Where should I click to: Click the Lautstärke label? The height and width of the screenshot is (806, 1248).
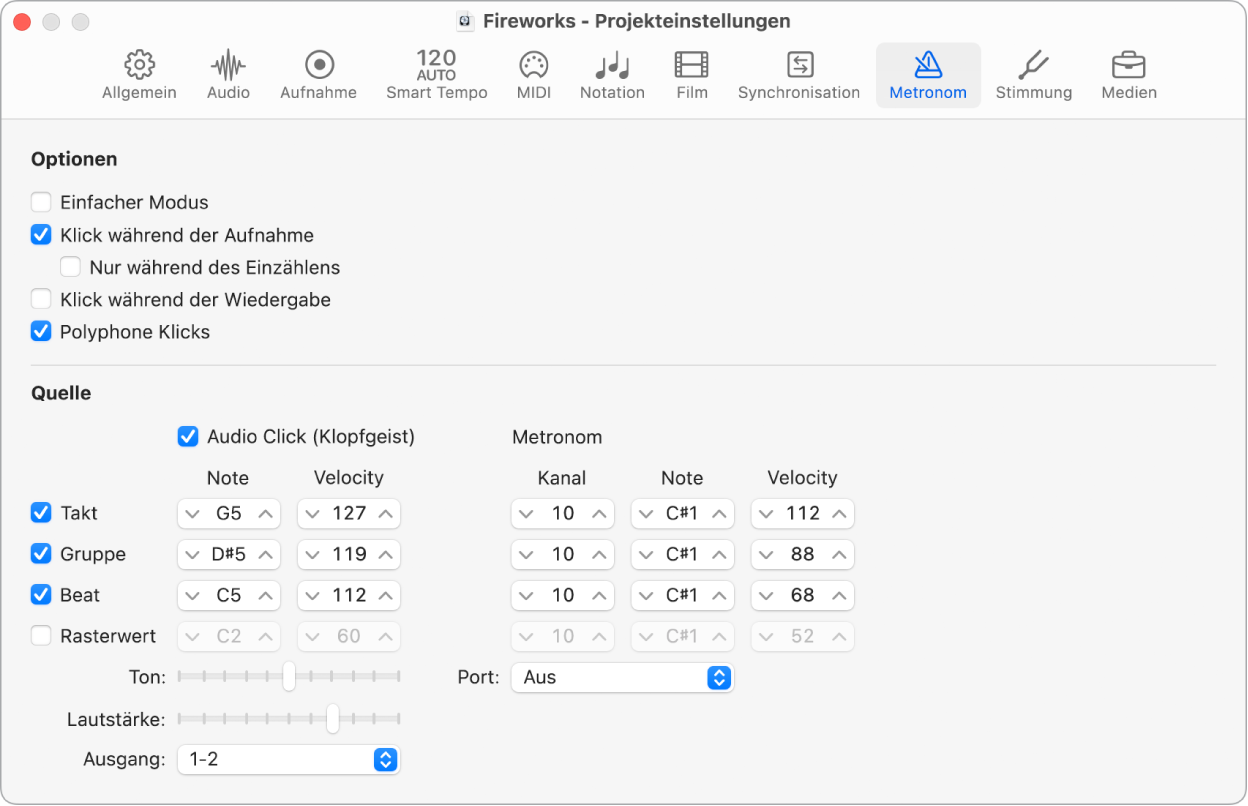[117, 718]
